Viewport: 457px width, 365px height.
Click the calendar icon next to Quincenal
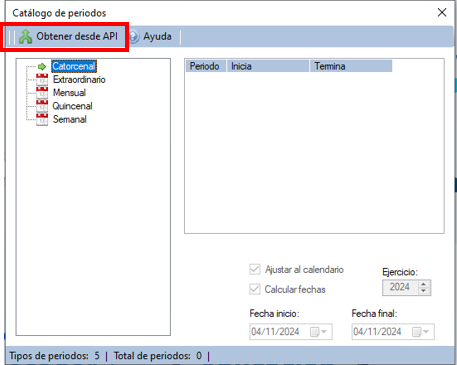(42, 106)
